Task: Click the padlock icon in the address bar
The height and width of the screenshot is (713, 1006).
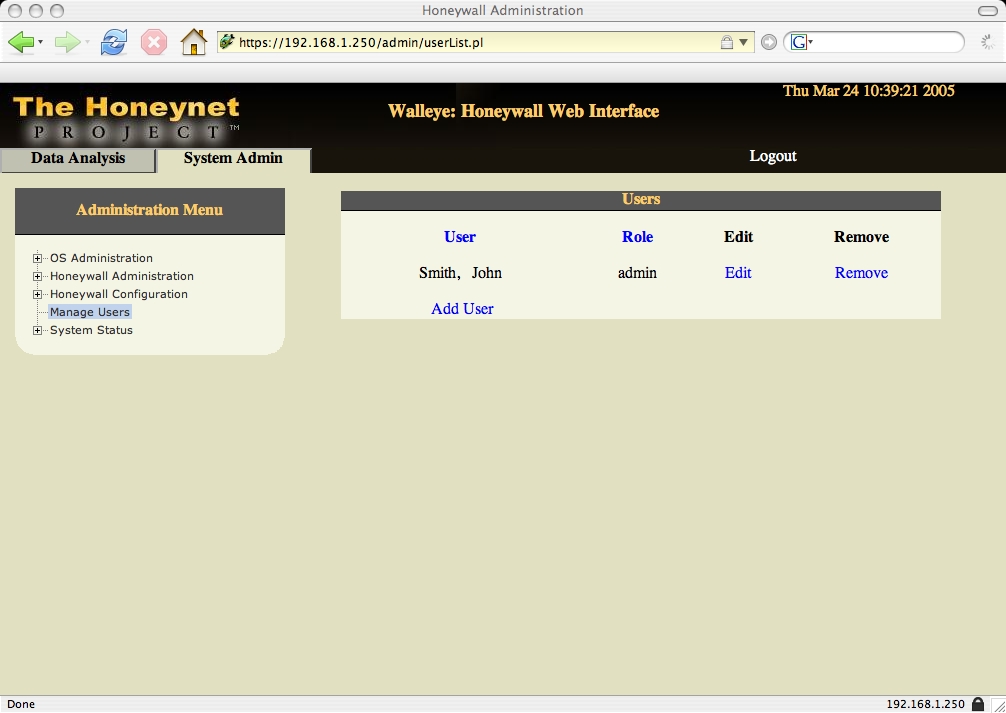Action: (726, 42)
